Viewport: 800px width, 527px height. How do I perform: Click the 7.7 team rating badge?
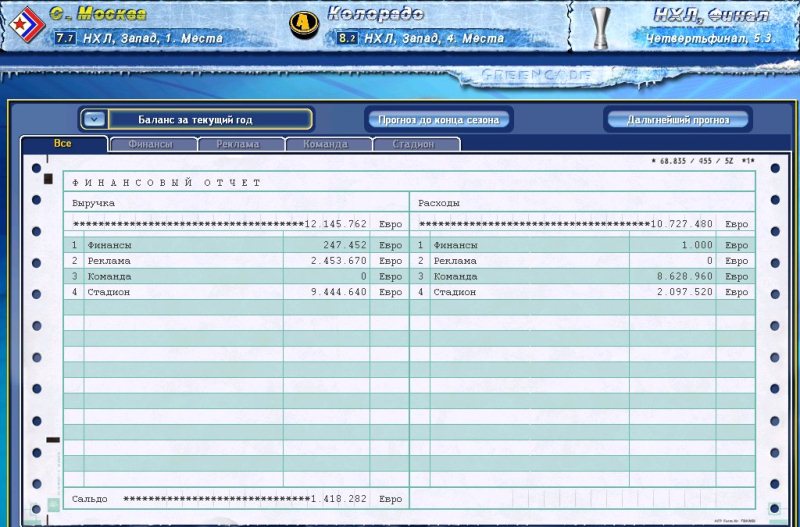(x=65, y=38)
